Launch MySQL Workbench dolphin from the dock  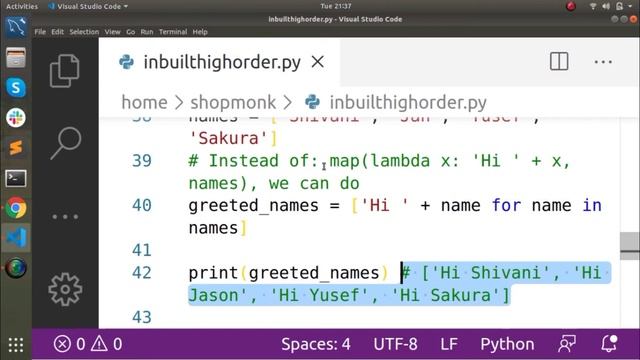tap(16, 27)
